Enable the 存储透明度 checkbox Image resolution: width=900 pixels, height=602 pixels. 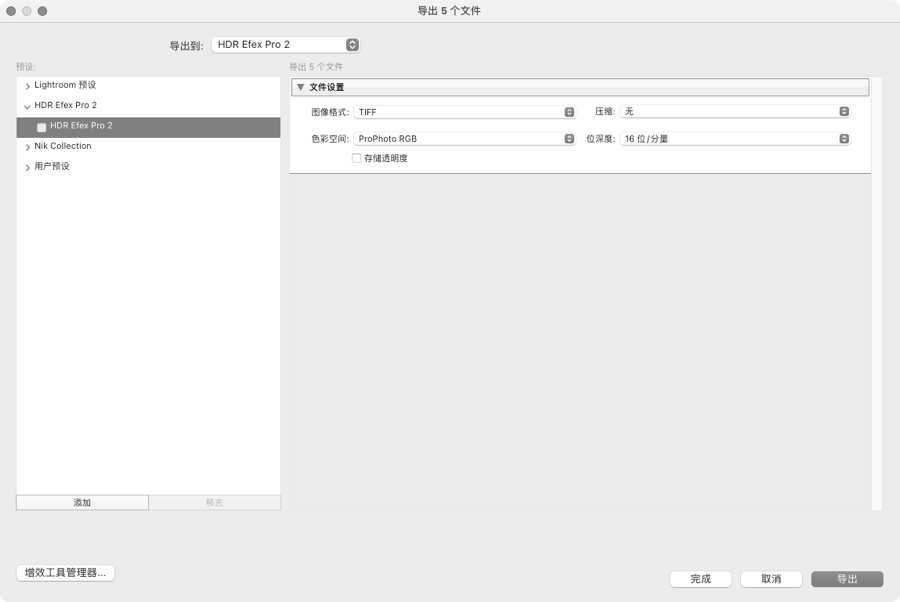356,158
